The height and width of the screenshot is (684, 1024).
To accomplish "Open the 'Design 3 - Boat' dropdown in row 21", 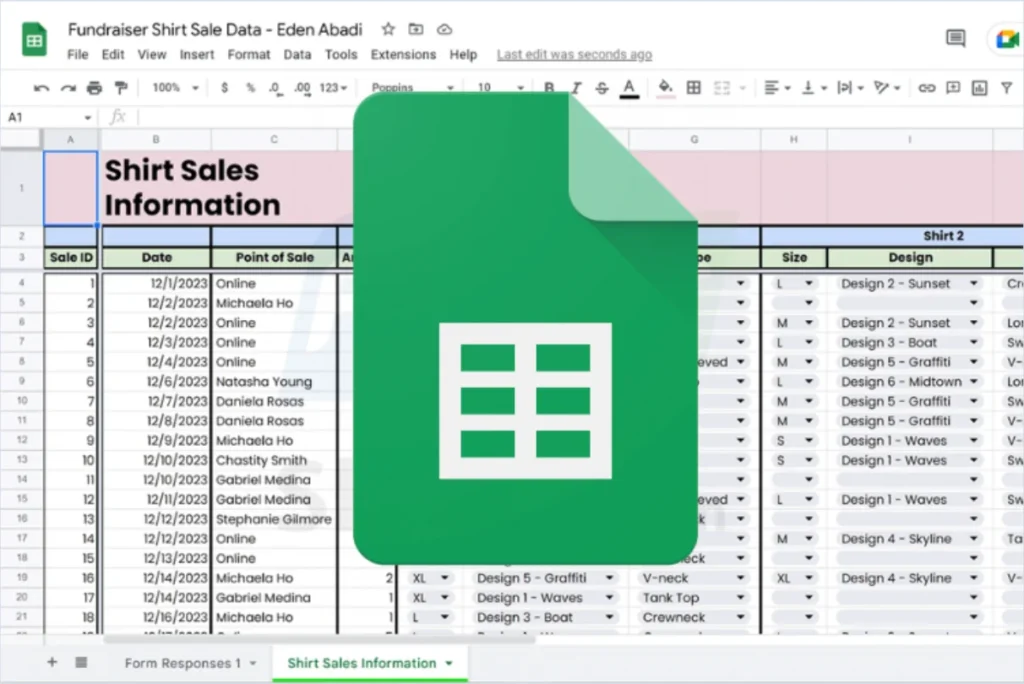I will pos(609,617).
